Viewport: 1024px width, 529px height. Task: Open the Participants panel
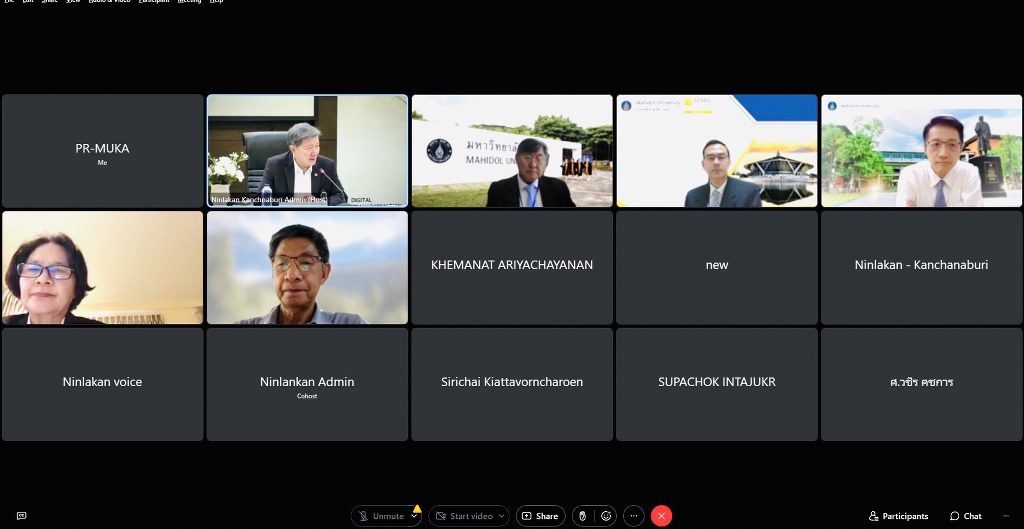899,516
